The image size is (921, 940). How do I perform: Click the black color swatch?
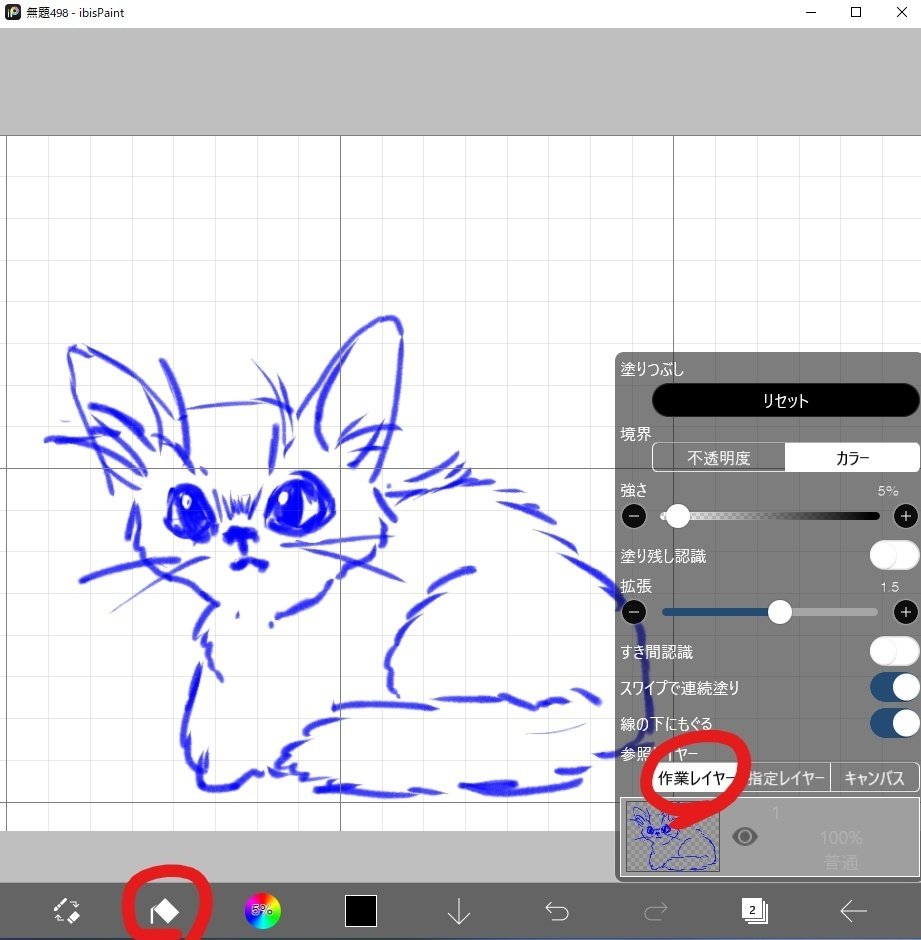360,911
